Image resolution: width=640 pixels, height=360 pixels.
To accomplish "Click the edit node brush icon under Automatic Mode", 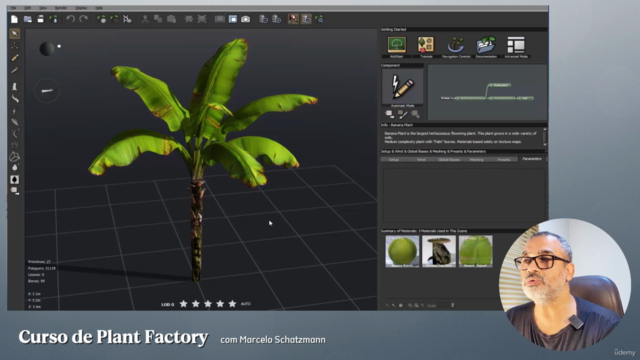I will [x=402, y=114].
